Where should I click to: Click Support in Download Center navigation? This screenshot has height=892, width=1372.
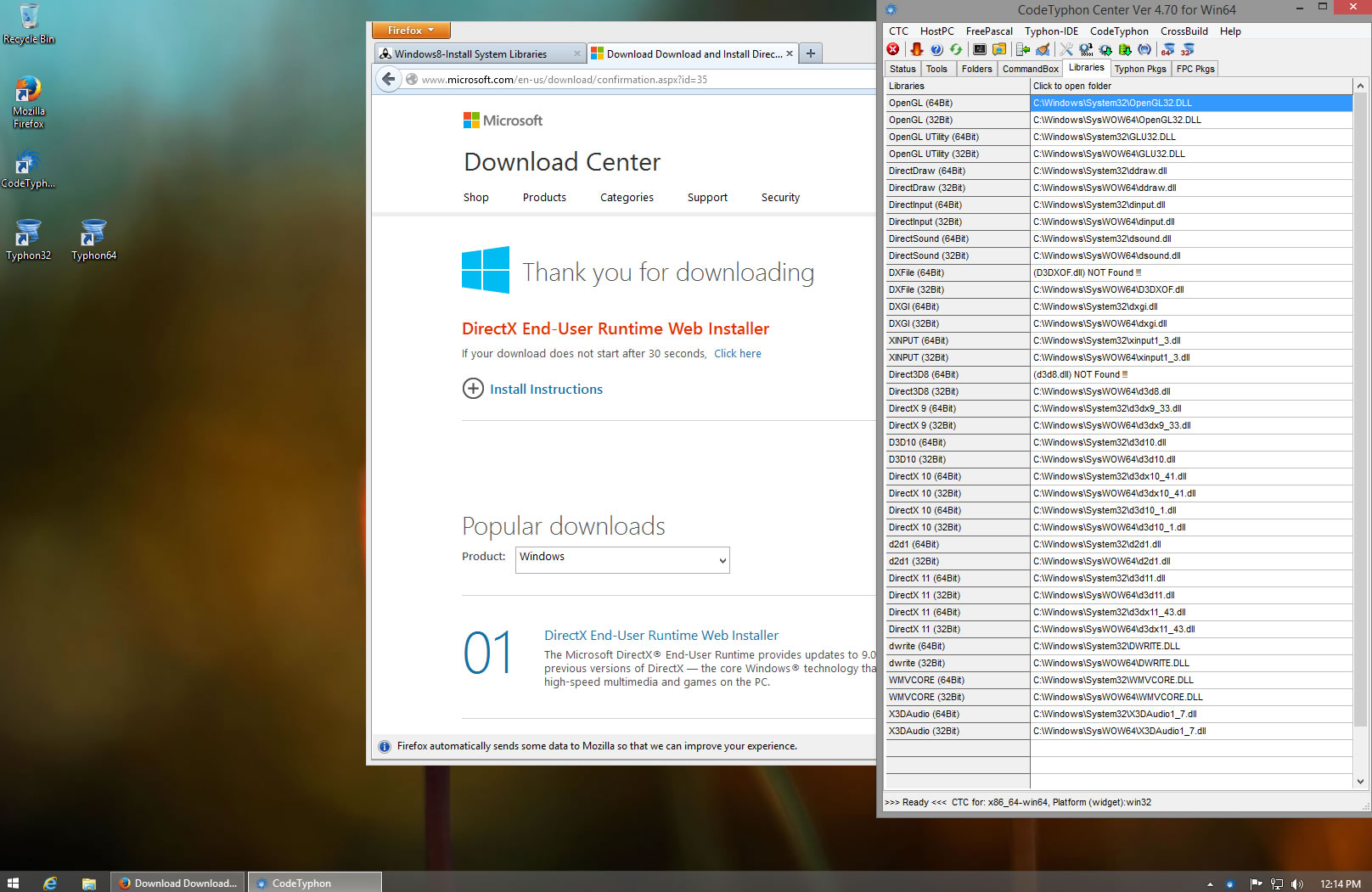pos(707,198)
